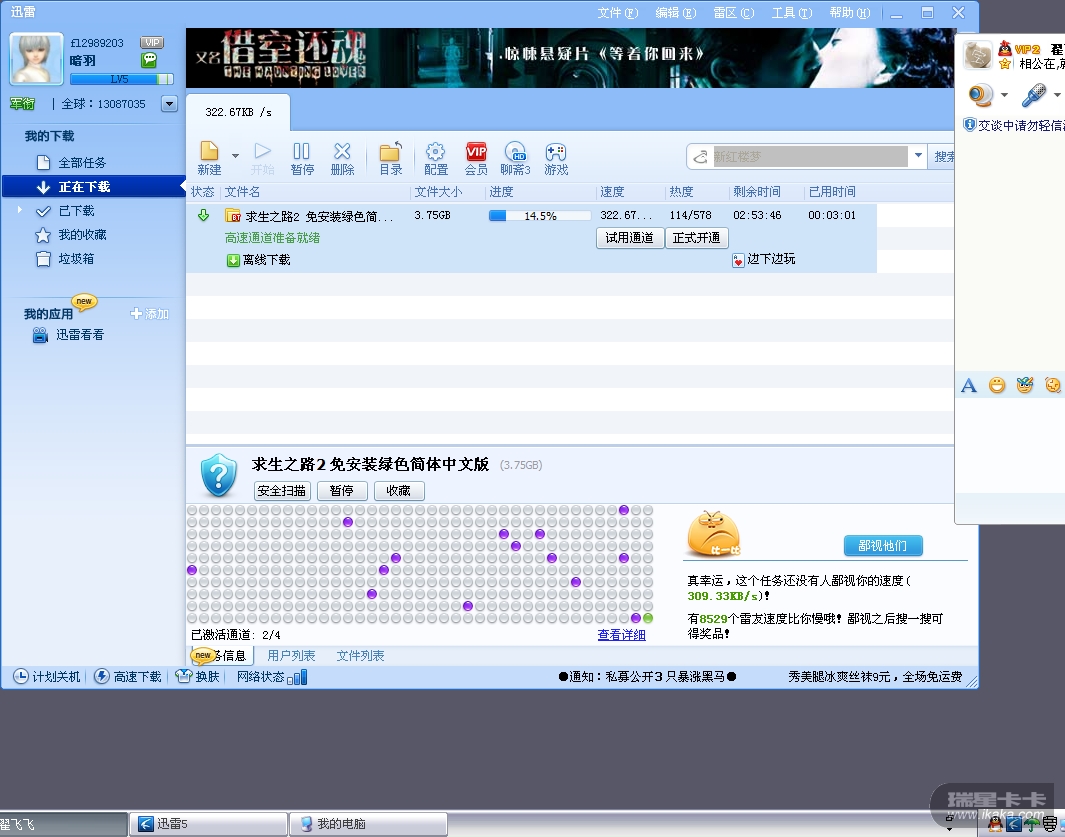This screenshot has height=837, width=1065.
Task: Click 高速下载 in status bar
Action: [x=128, y=677]
